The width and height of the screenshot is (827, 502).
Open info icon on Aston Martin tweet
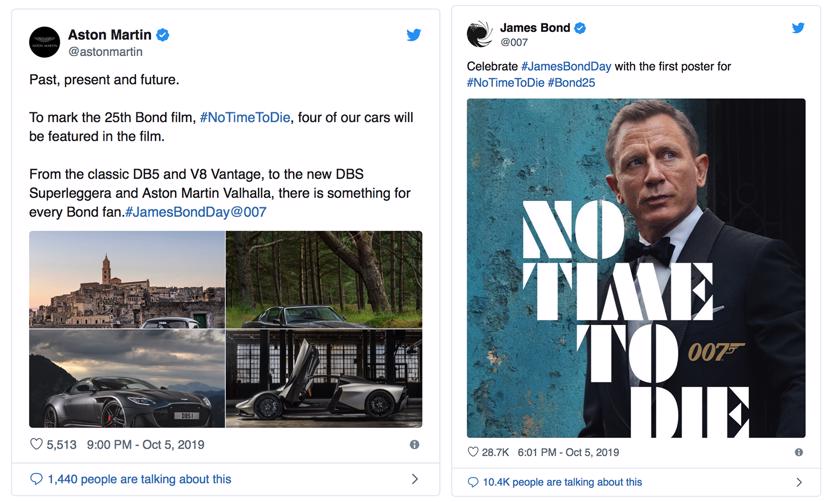click(x=414, y=444)
